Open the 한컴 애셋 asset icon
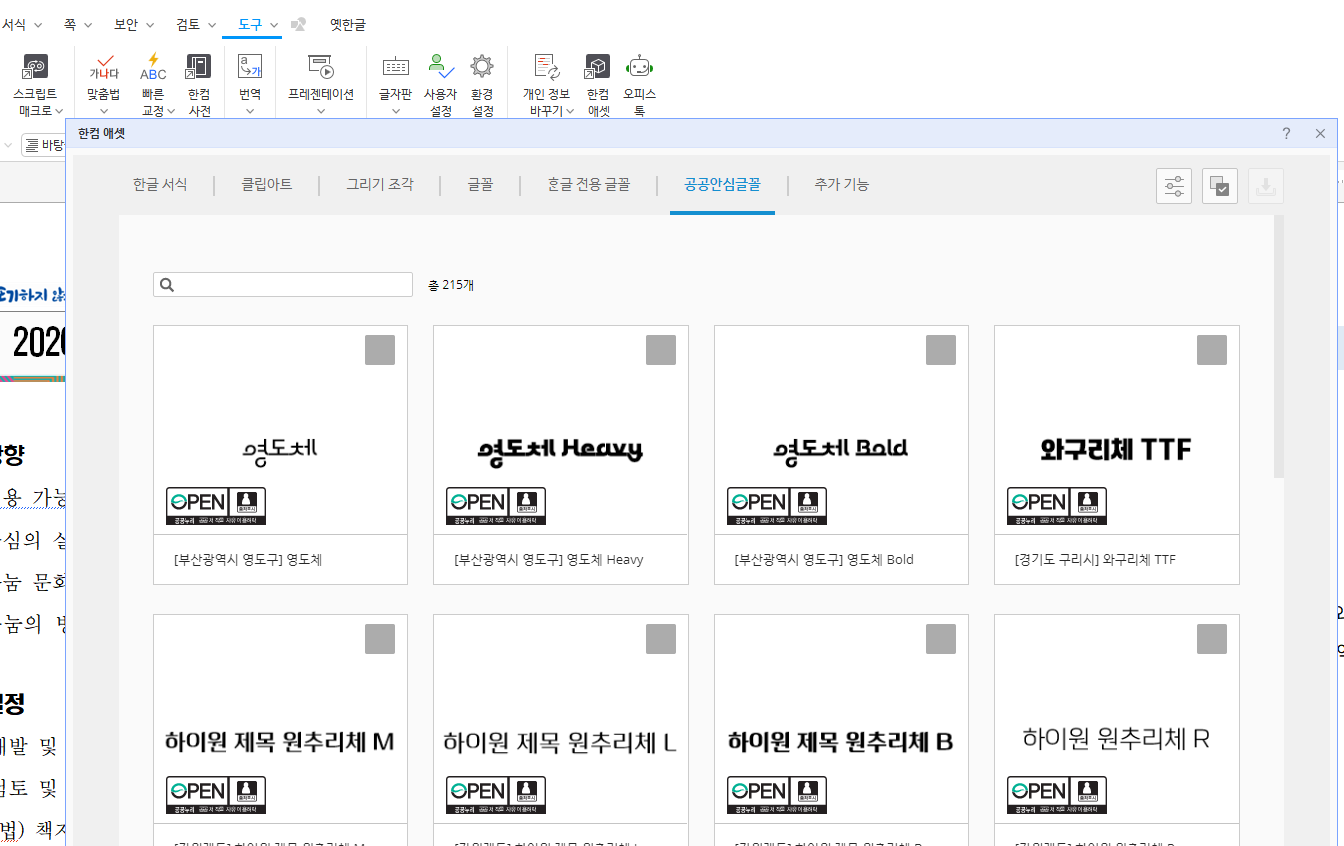This screenshot has height=846, width=1344. 598,67
